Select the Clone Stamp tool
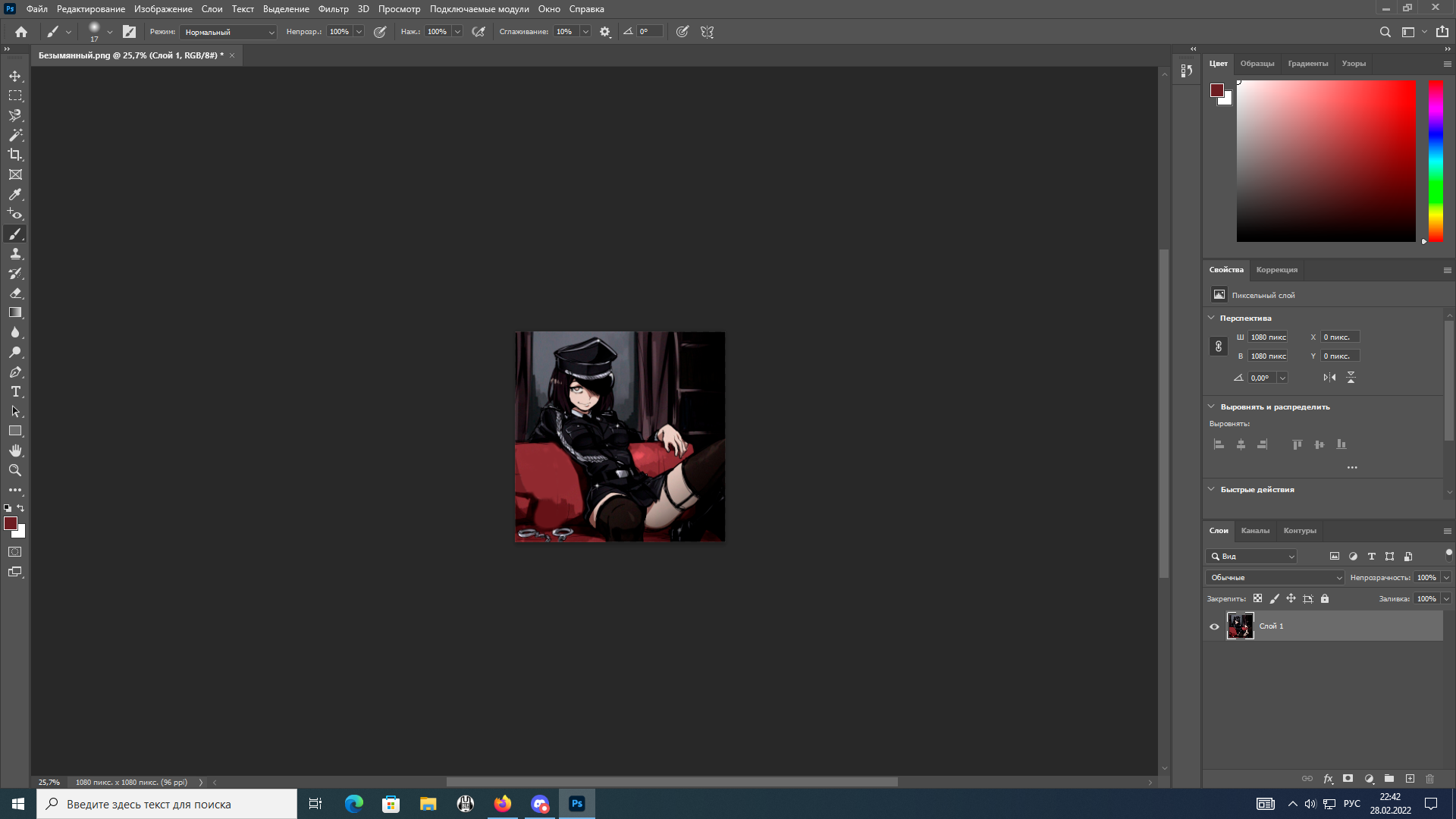 point(15,253)
